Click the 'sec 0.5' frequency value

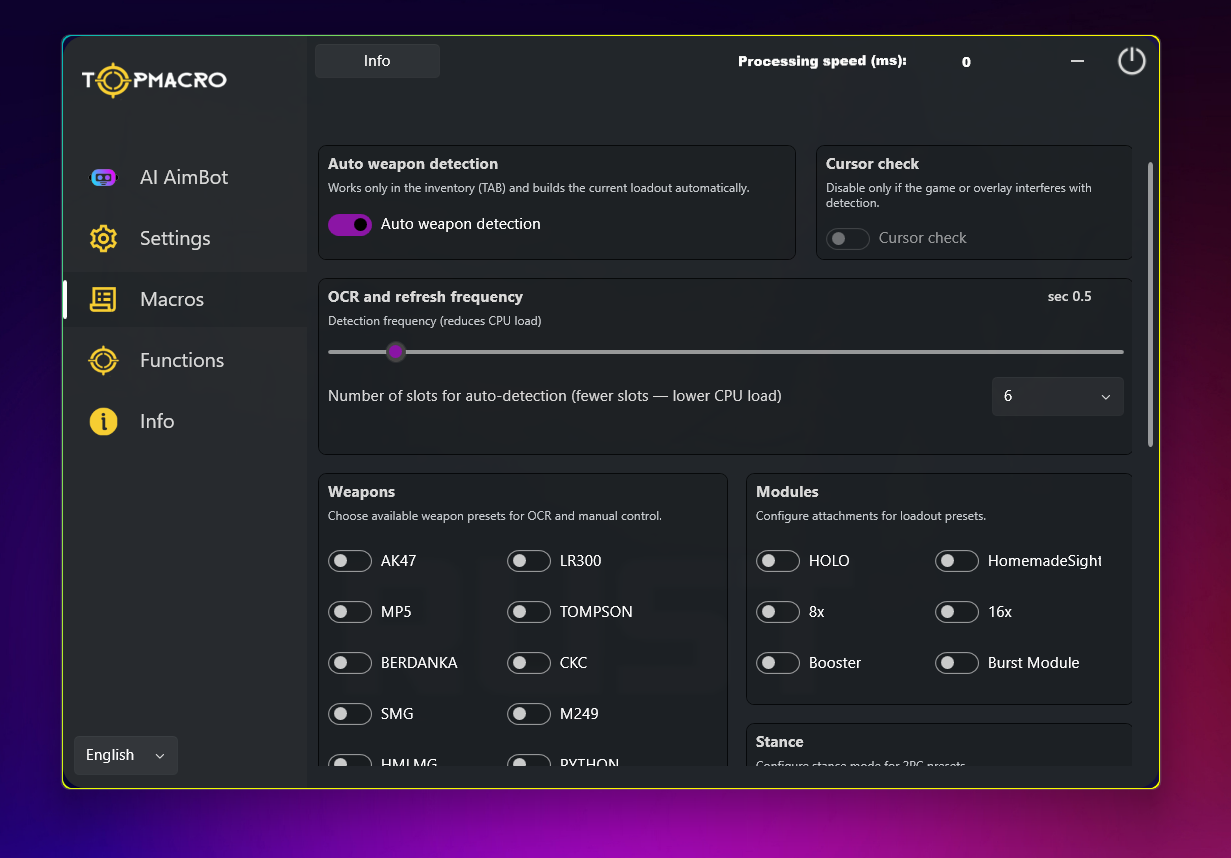pyautogui.click(x=1069, y=297)
